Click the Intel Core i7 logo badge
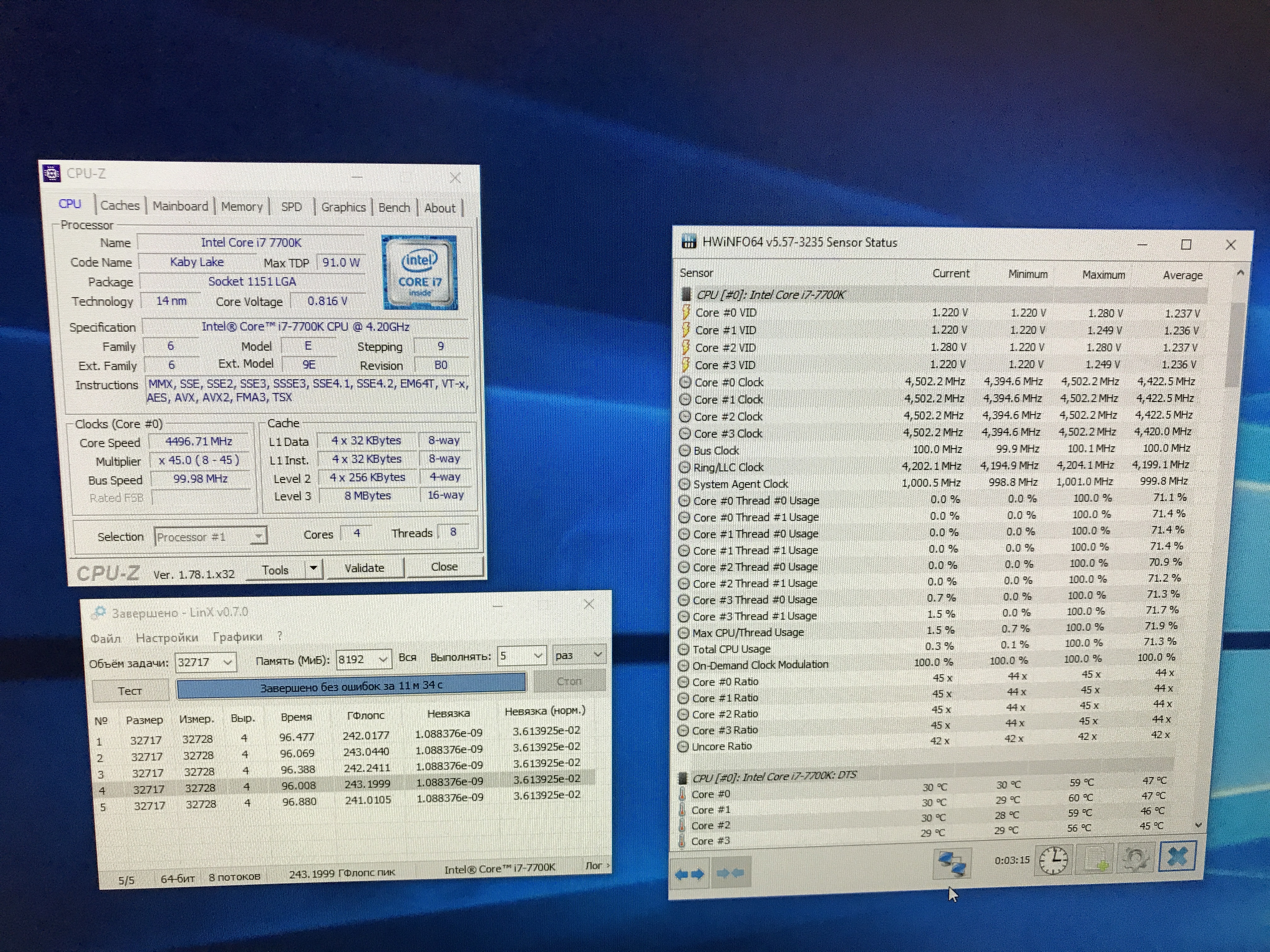Screen dimensions: 1270x952 click(420, 273)
